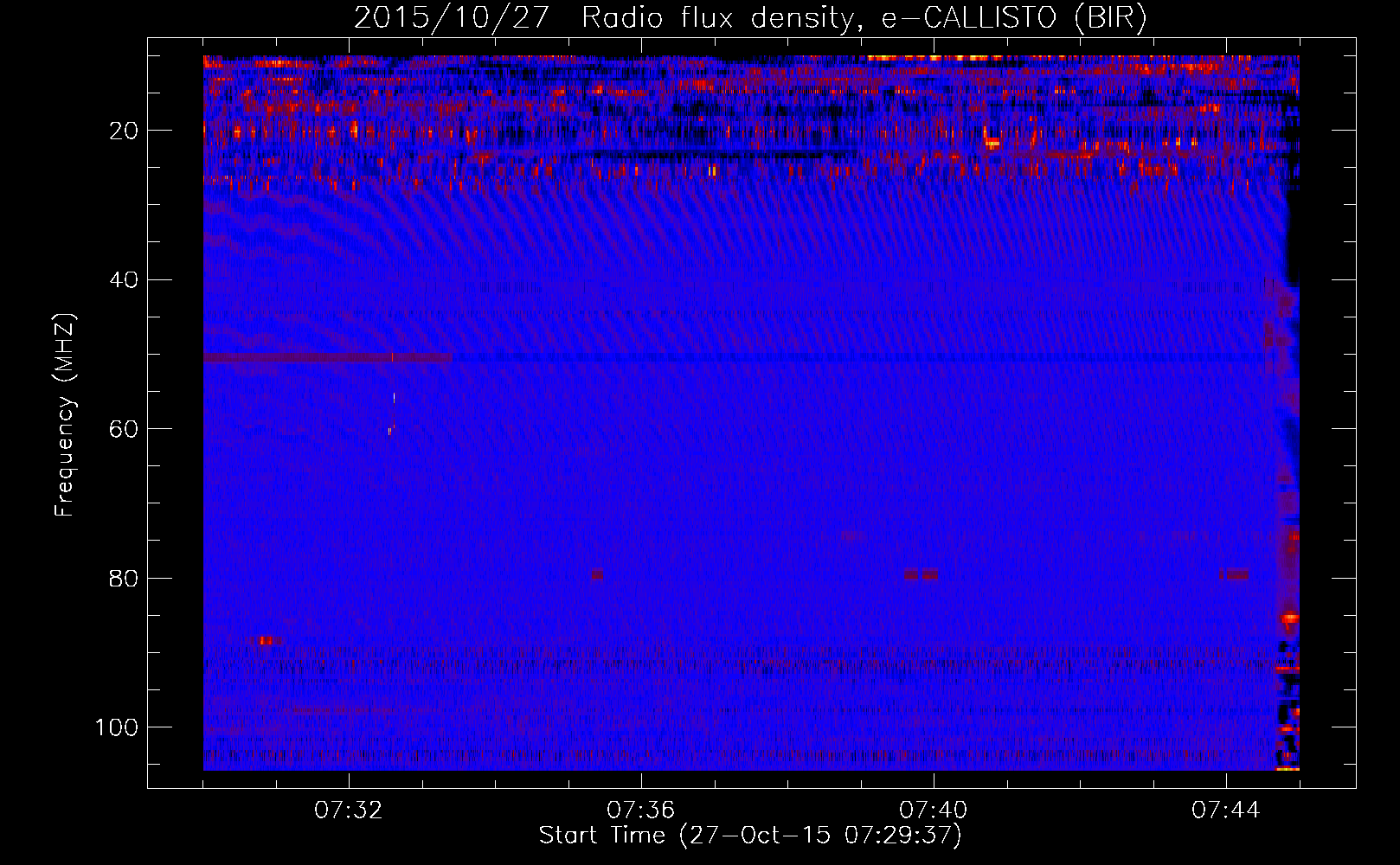This screenshot has height=865, width=1400.
Task: Click the 60 frequency tick label
Action: [124, 429]
